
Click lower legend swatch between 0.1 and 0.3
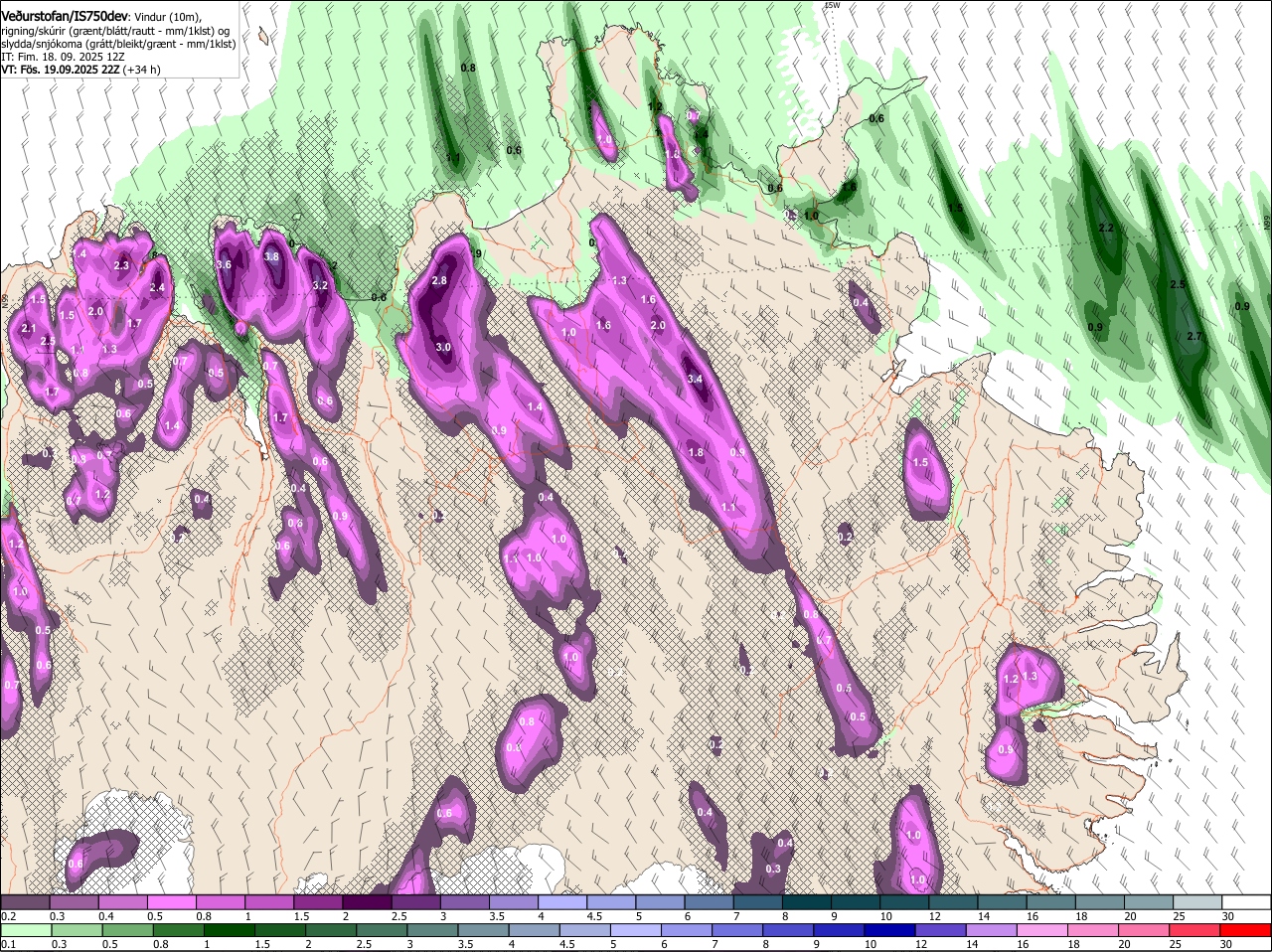tap(25, 929)
